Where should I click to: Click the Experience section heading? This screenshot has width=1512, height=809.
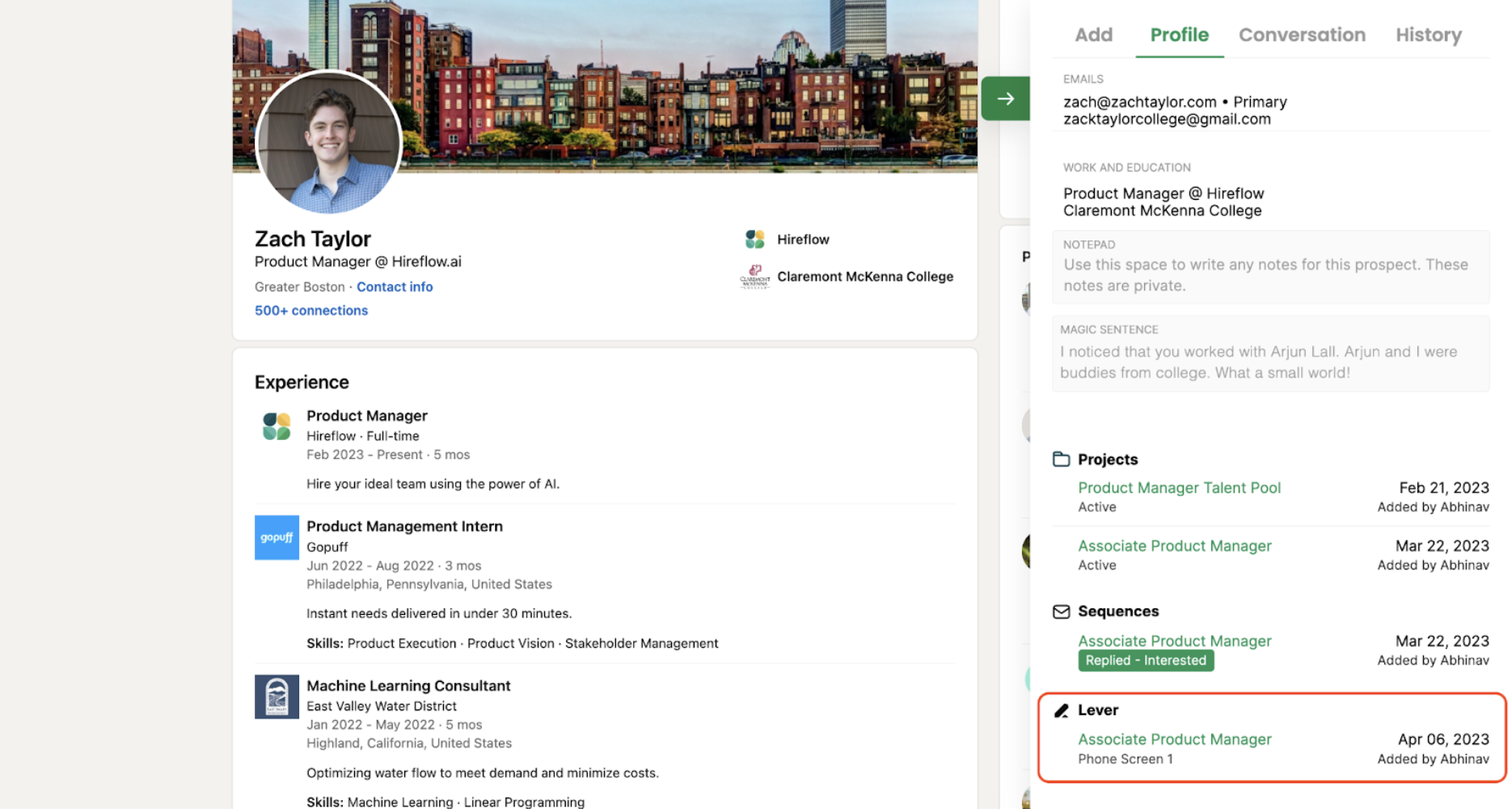[302, 383]
